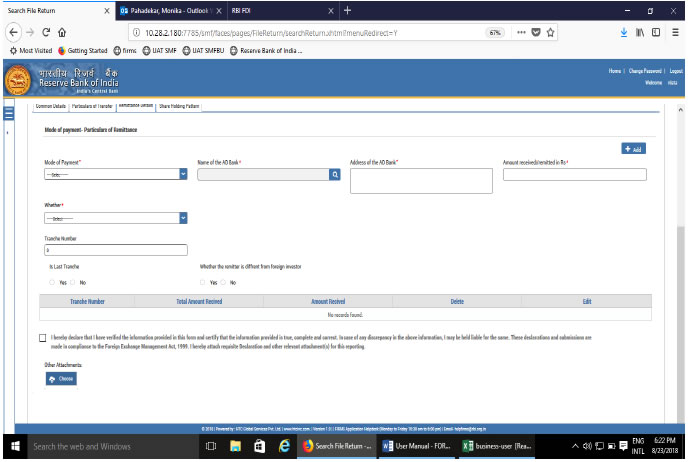Switch to the Particulars of Transfer tab
Image resolution: width=688 pixels, height=462 pixels.
(x=92, y=107)
